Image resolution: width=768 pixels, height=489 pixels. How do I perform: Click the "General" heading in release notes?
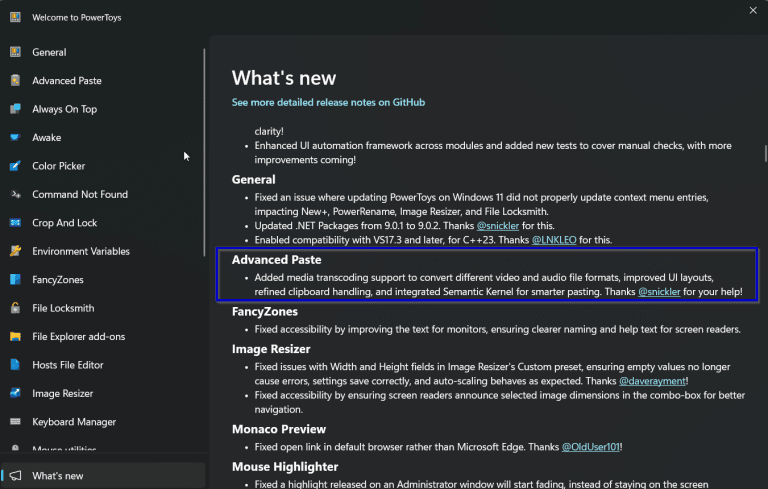tap(253, 179)
